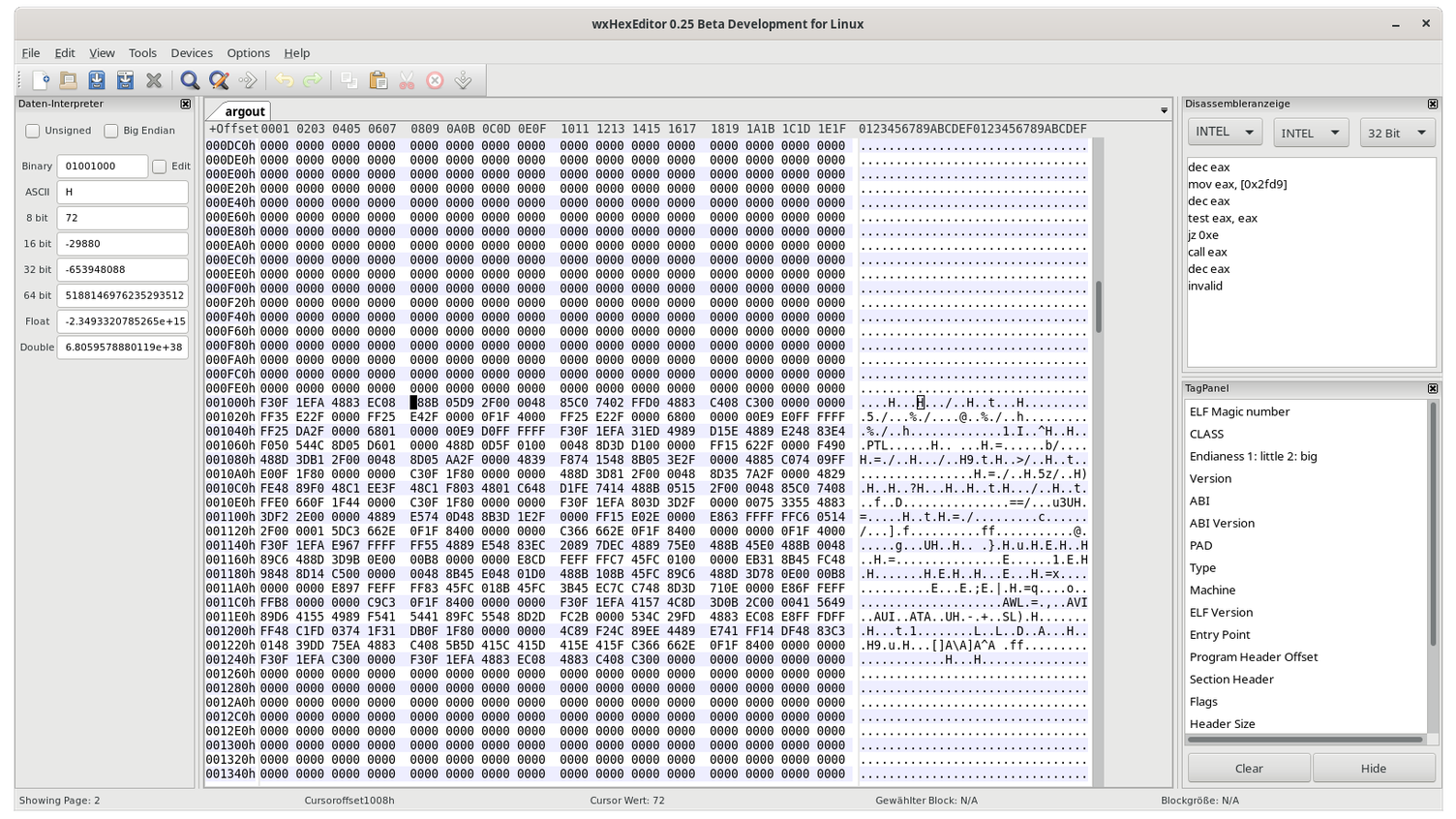The height and width of the screenshot is (819, 1456).
Task: Save the file with the save toolbar icon
Action: (96, 80)
